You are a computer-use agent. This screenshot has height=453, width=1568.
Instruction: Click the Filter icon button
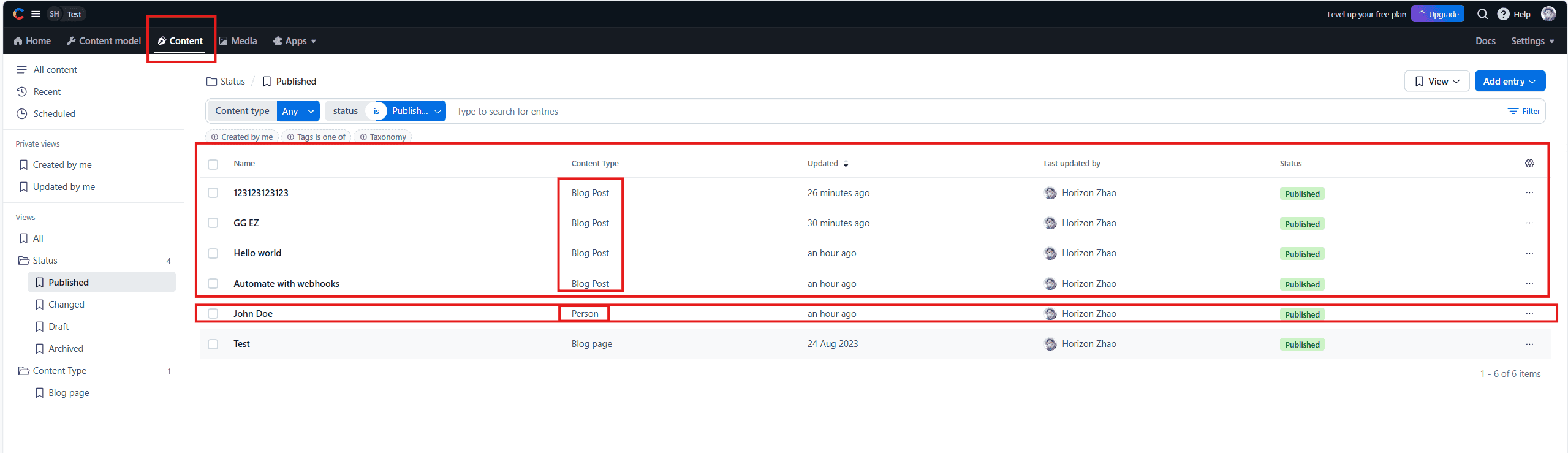(x=1523, y=111)
